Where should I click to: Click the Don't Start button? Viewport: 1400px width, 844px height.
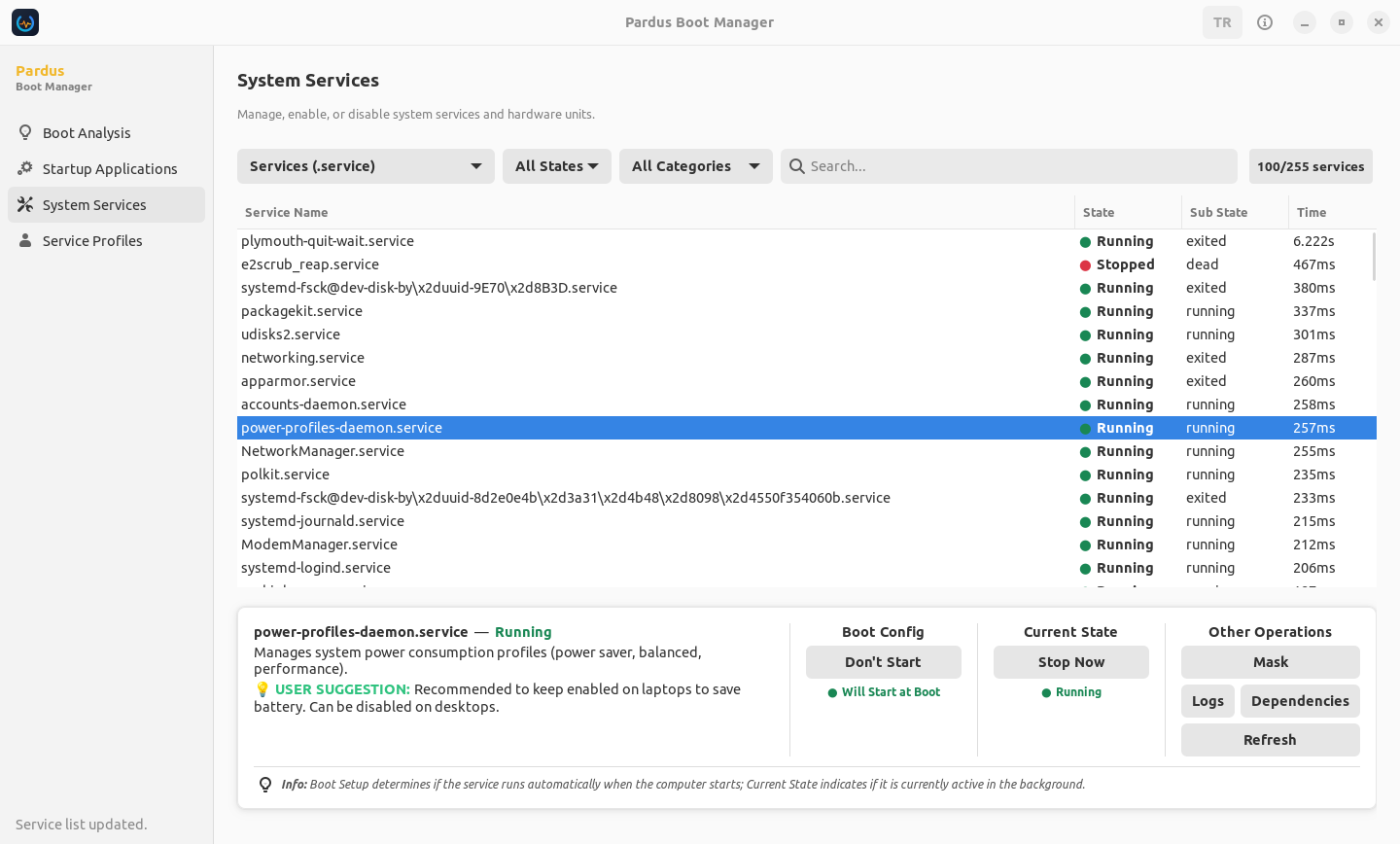pos(884,662)
